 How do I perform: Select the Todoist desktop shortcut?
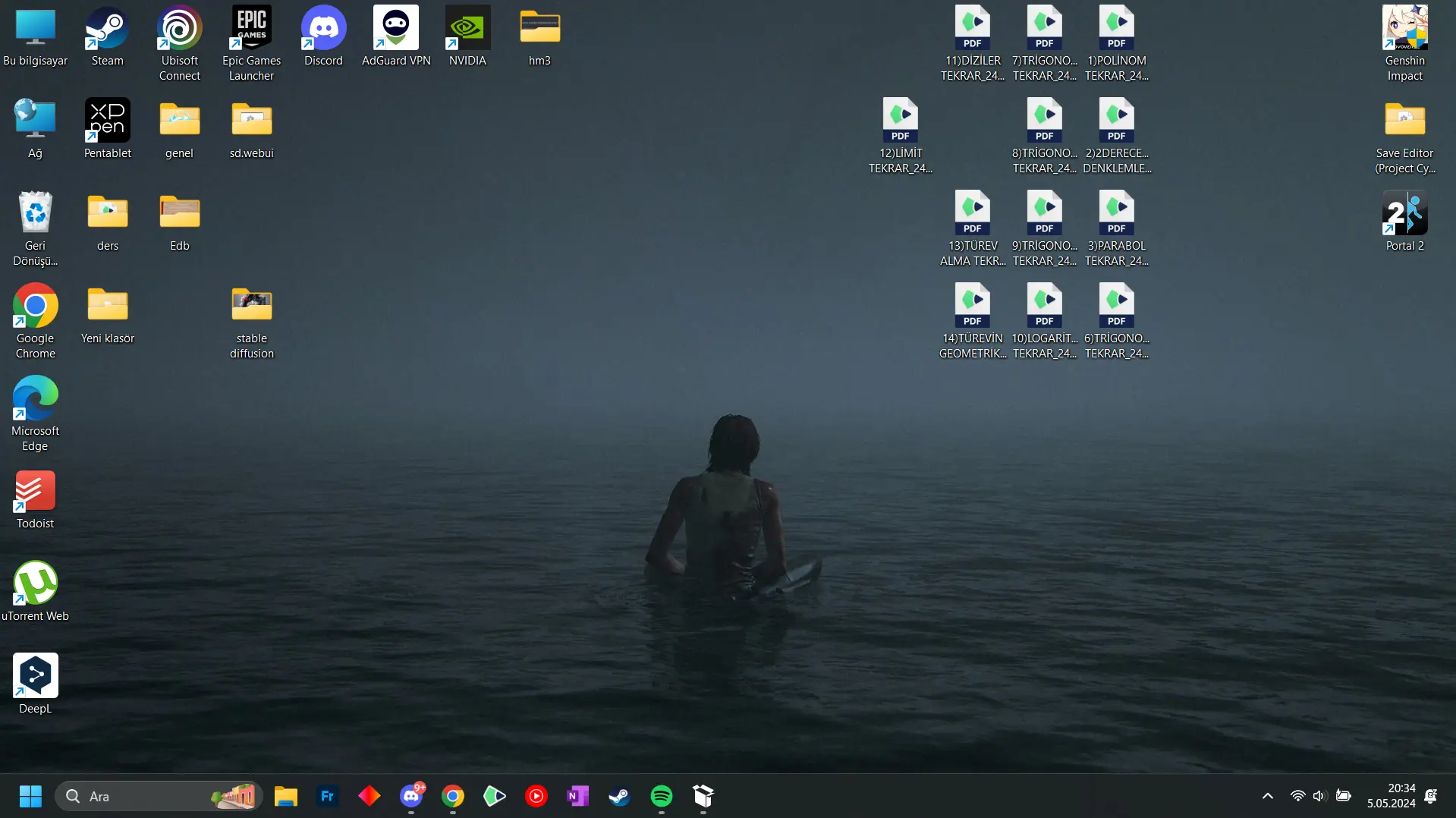(x=36, y=499)
